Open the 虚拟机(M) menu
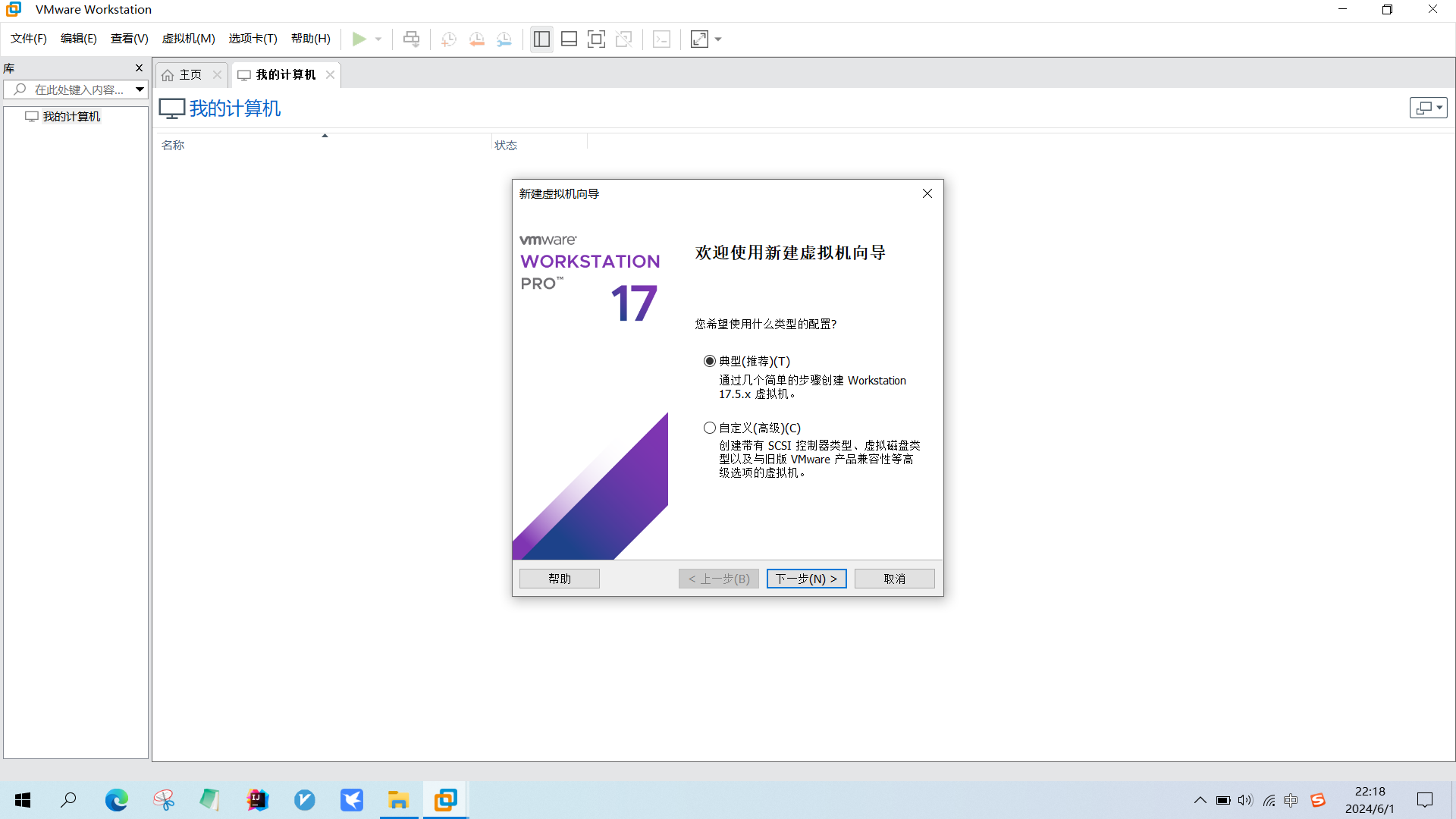Screen dimensions: 1456x819 click(188, 39)
